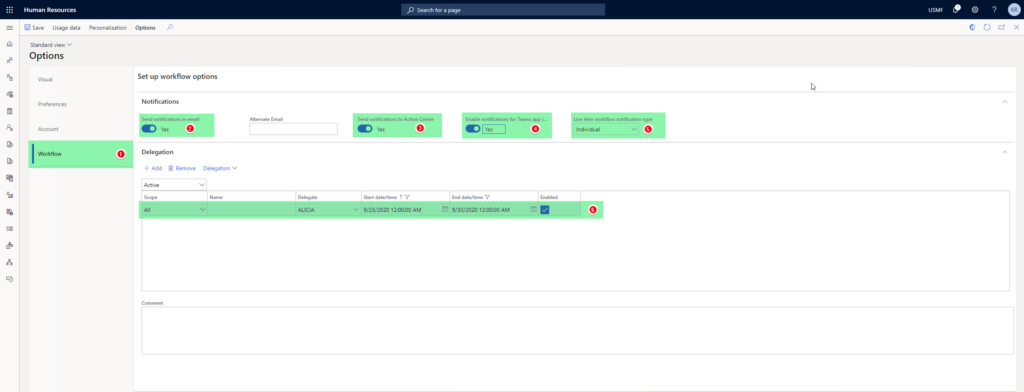1024x392 pixels.
Task: Uncheck the Enabled checkbox for ALICIA delegation
Action: pos(545,210)
